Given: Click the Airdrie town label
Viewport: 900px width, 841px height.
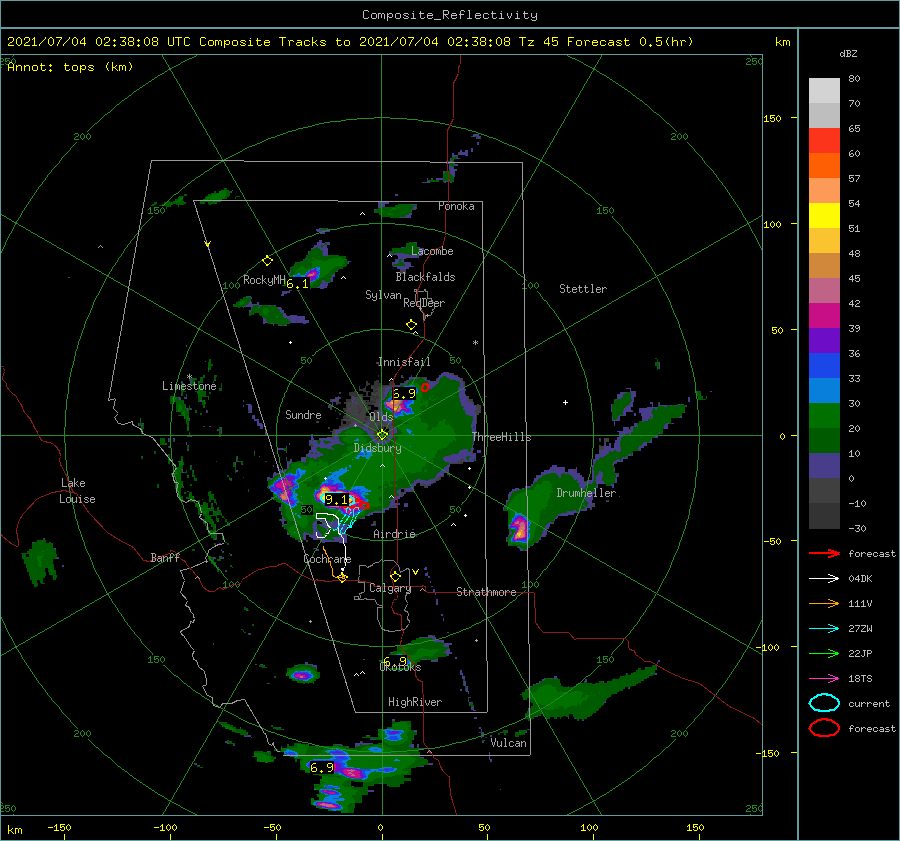Looking at the screenshot, I should click(x=394, y=534).
